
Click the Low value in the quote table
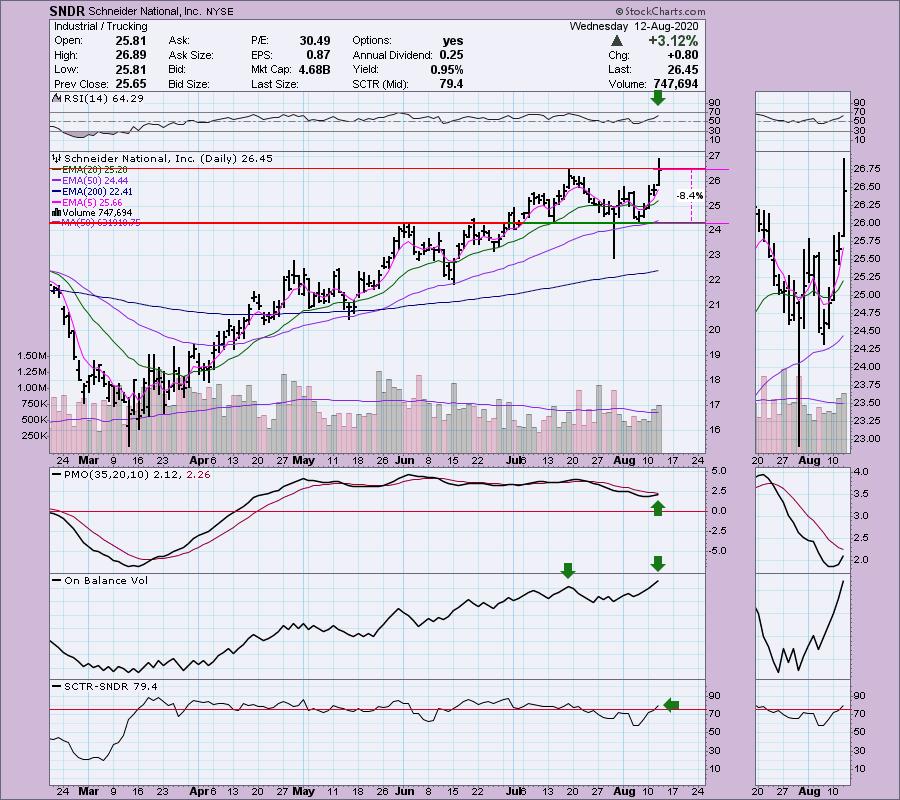(x=131, y=69)
